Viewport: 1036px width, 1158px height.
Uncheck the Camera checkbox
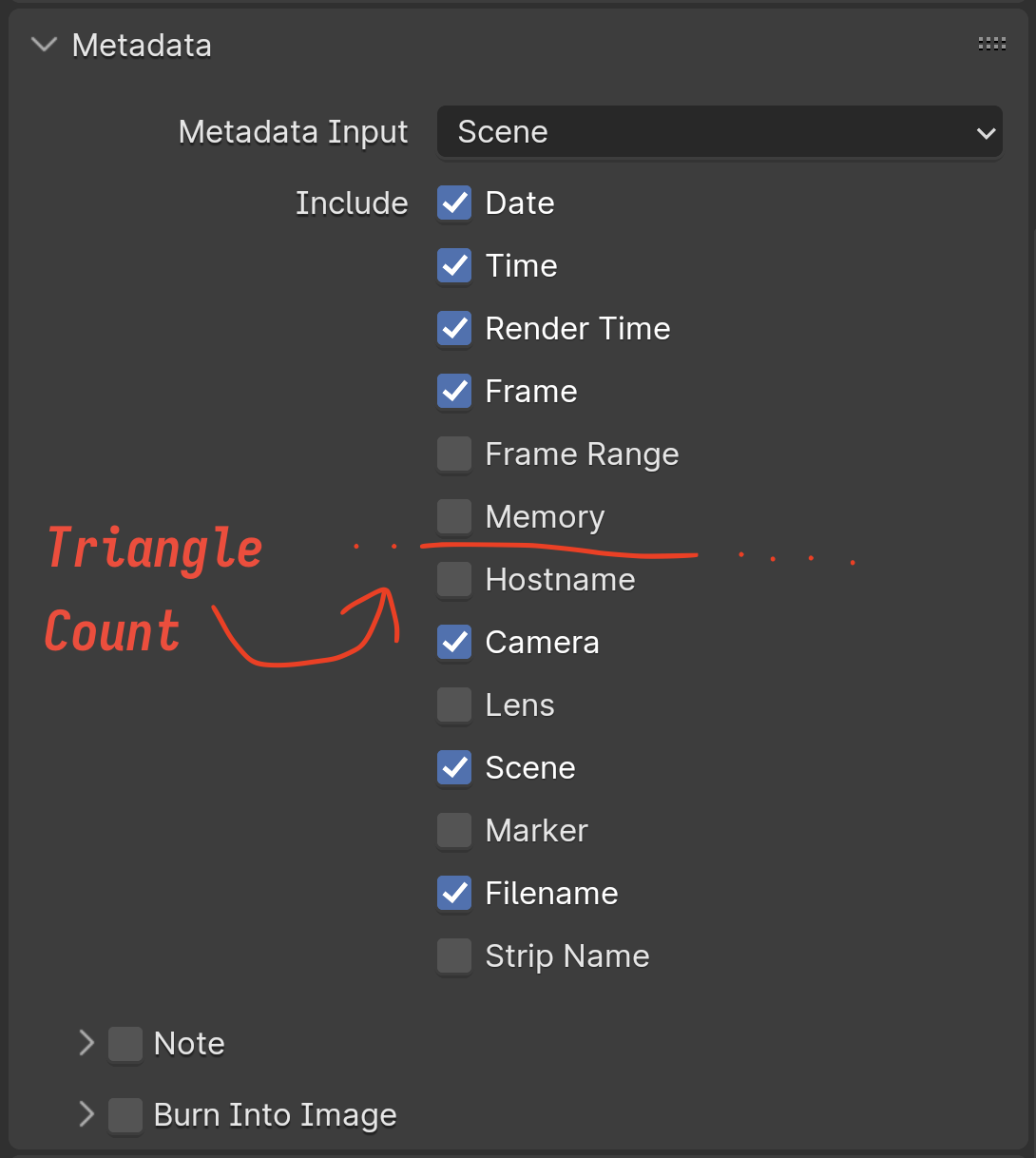click(x=454, y=642)
